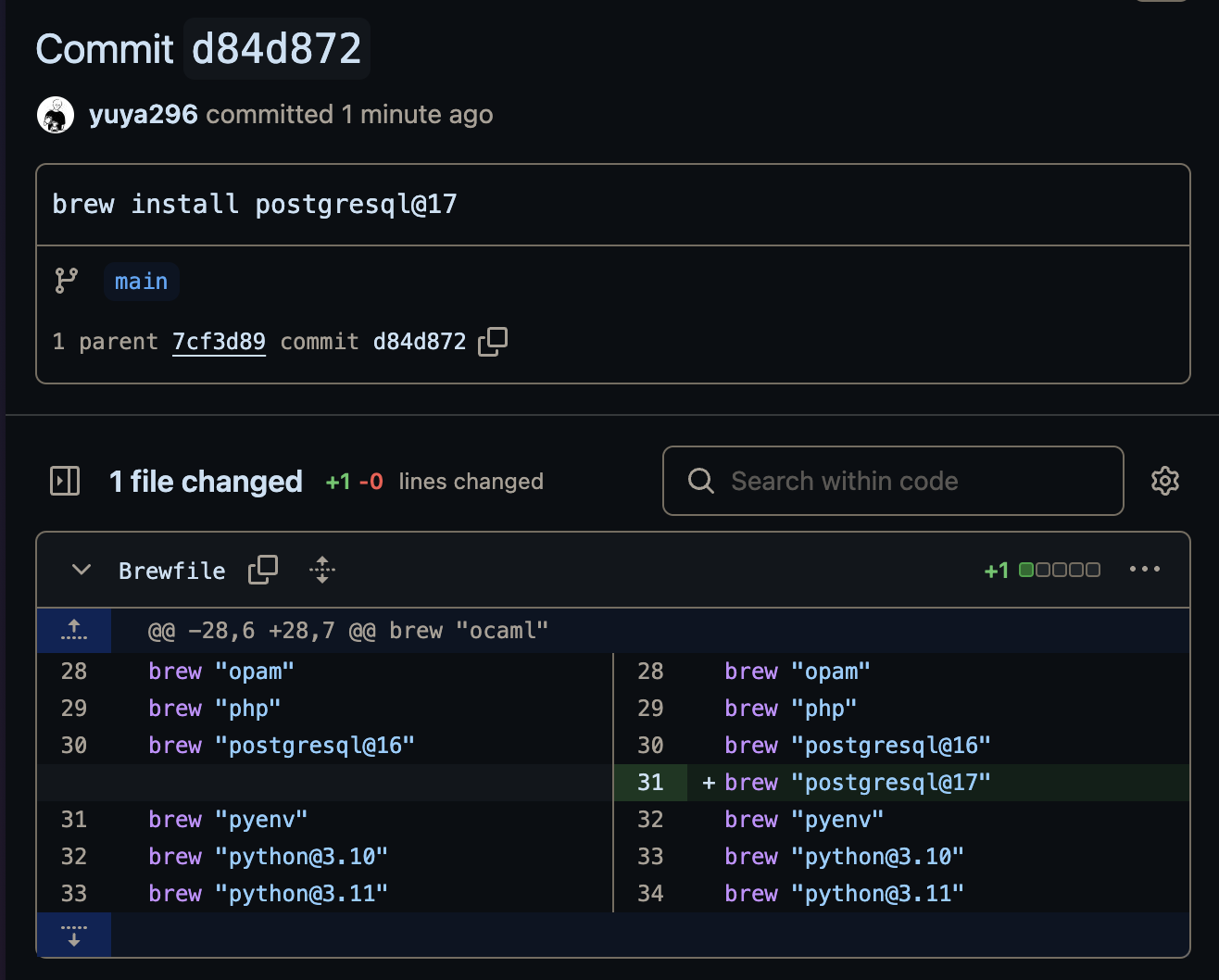Expand hidden lines below the hunk
The height and width of the screenshot is (980, 1219).
74,935
